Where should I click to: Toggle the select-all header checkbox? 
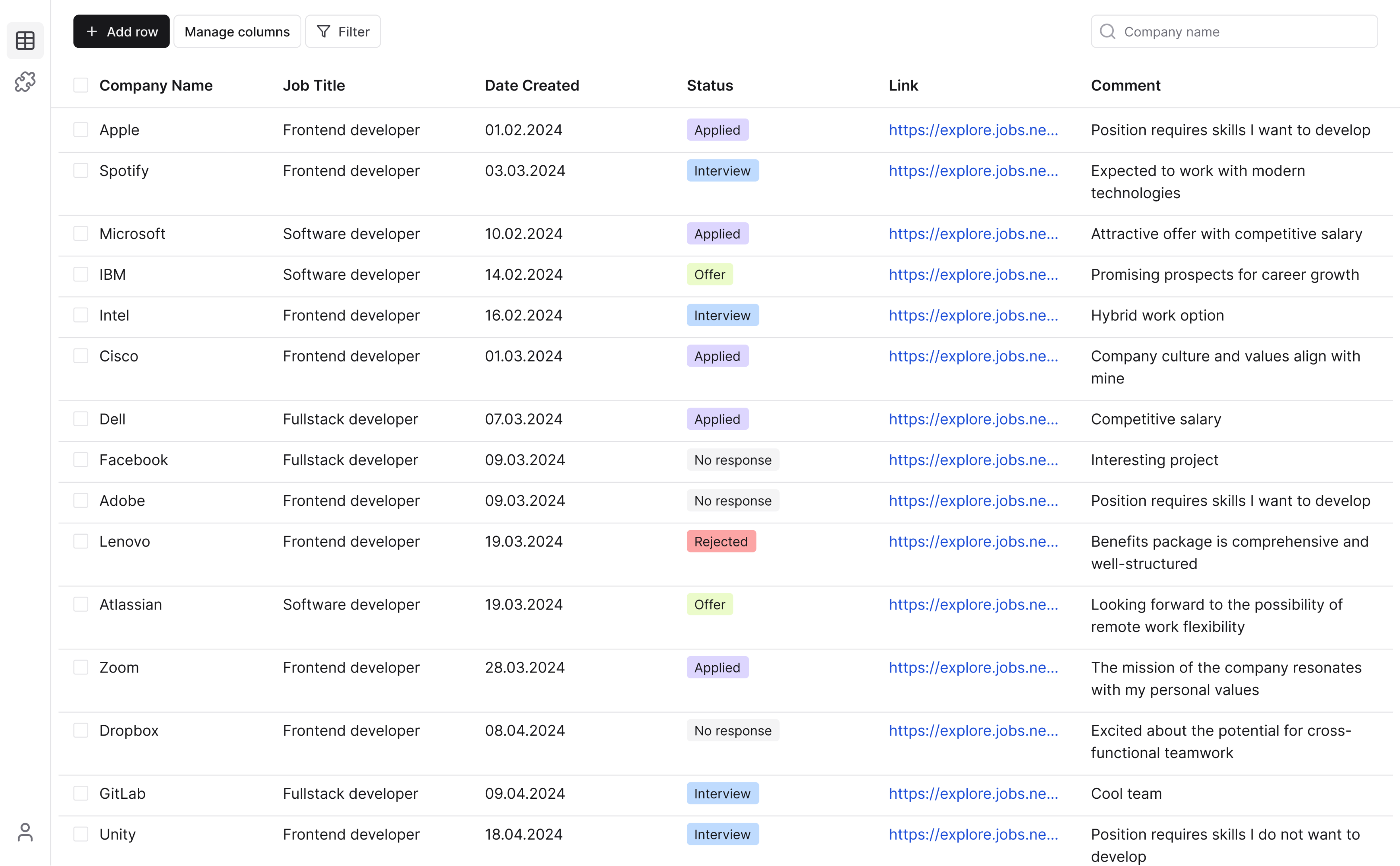point(81,85)
